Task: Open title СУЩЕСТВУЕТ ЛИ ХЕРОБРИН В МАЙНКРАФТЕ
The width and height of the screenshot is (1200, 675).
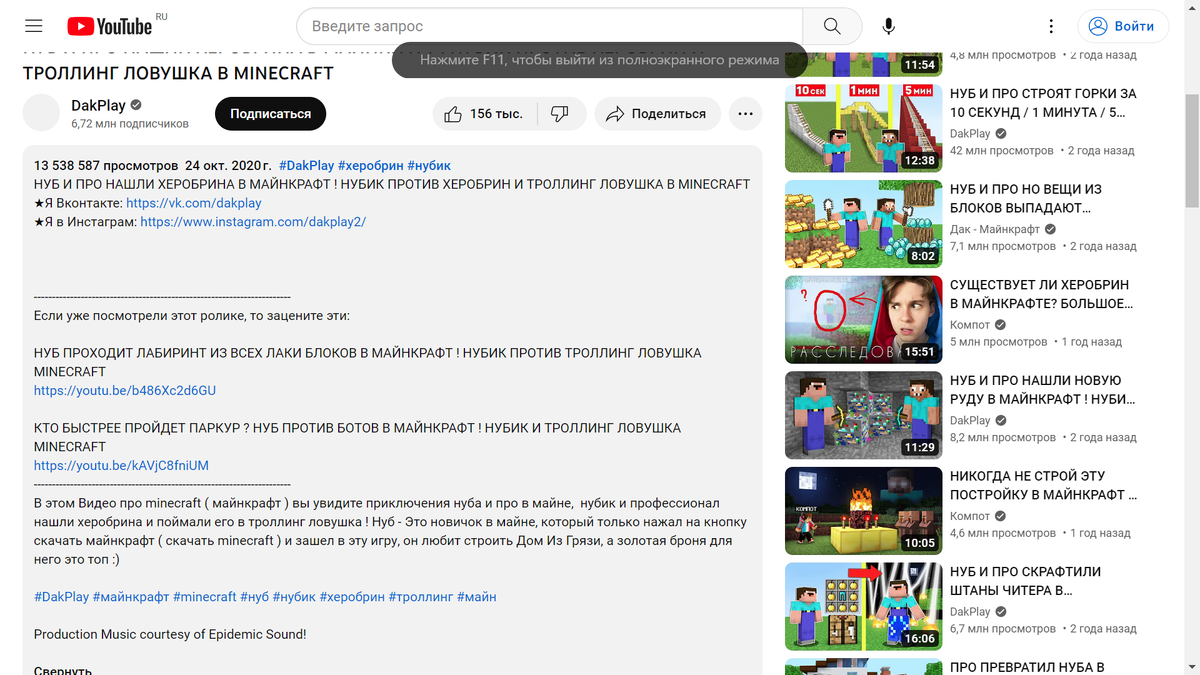Action: [x=1042, y=294]
